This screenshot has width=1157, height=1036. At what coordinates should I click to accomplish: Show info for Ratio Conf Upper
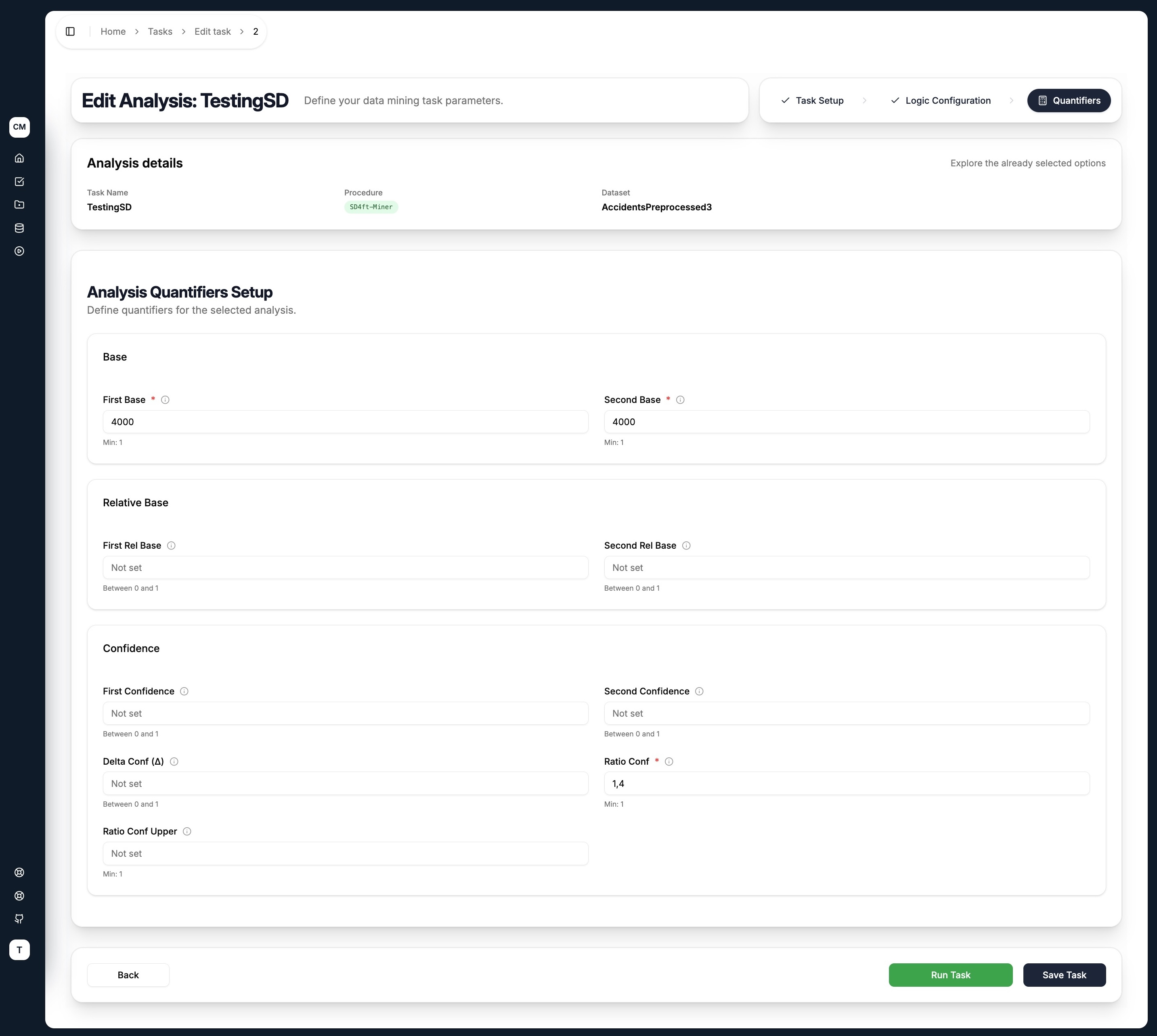click(x=187, y=831)
